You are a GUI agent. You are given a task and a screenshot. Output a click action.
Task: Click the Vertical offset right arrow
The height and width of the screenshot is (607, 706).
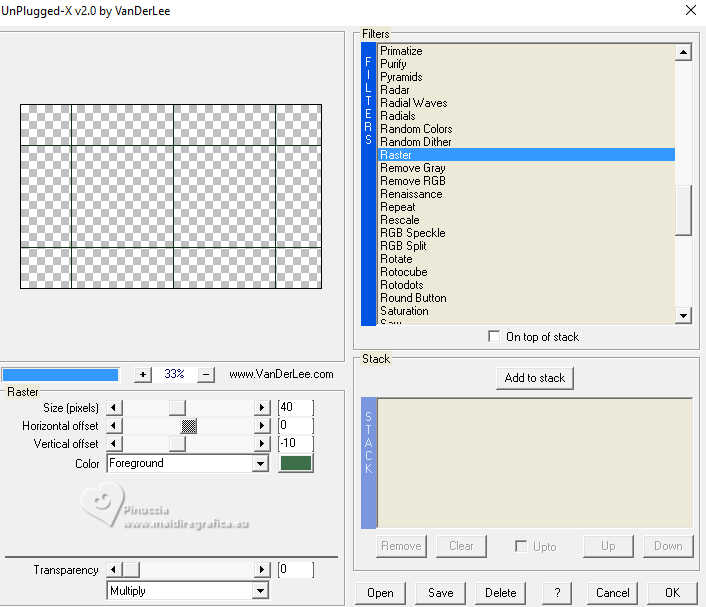coord(263,444)
